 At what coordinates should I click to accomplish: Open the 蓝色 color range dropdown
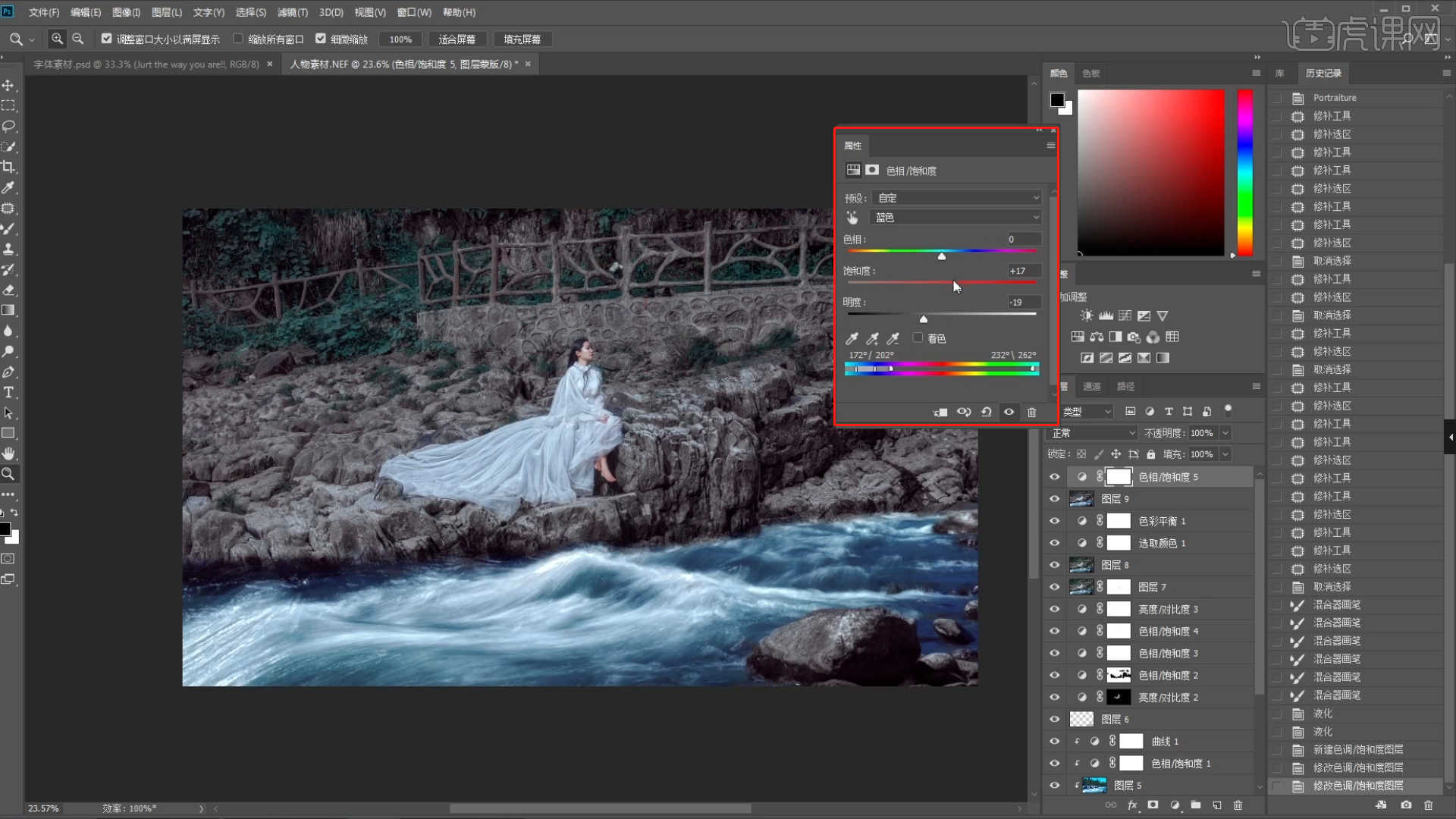click(x=957, y=218)
